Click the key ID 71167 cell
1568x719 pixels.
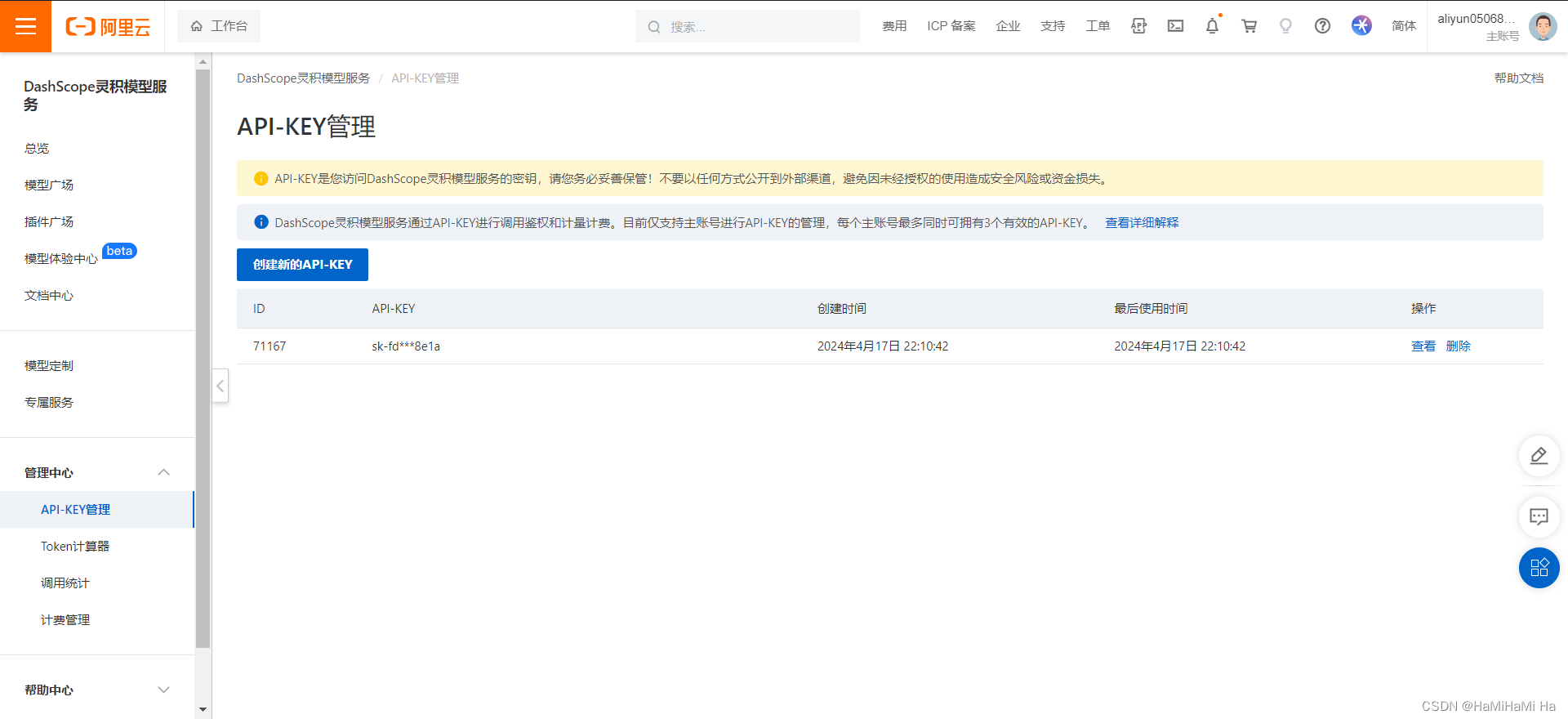point(269,346)
